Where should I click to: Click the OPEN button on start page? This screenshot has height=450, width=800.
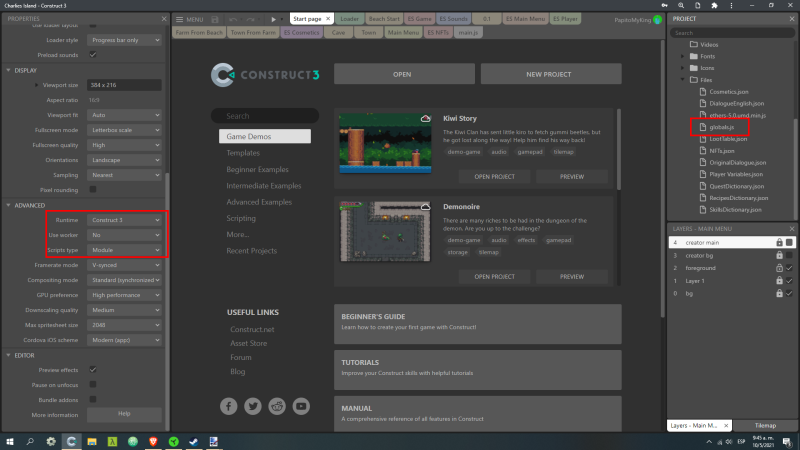[404, 74]
